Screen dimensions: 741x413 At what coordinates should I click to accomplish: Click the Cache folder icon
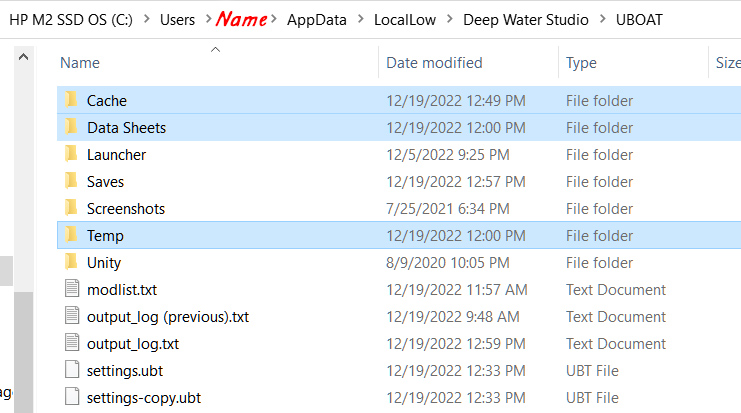(x=71, y=100)
